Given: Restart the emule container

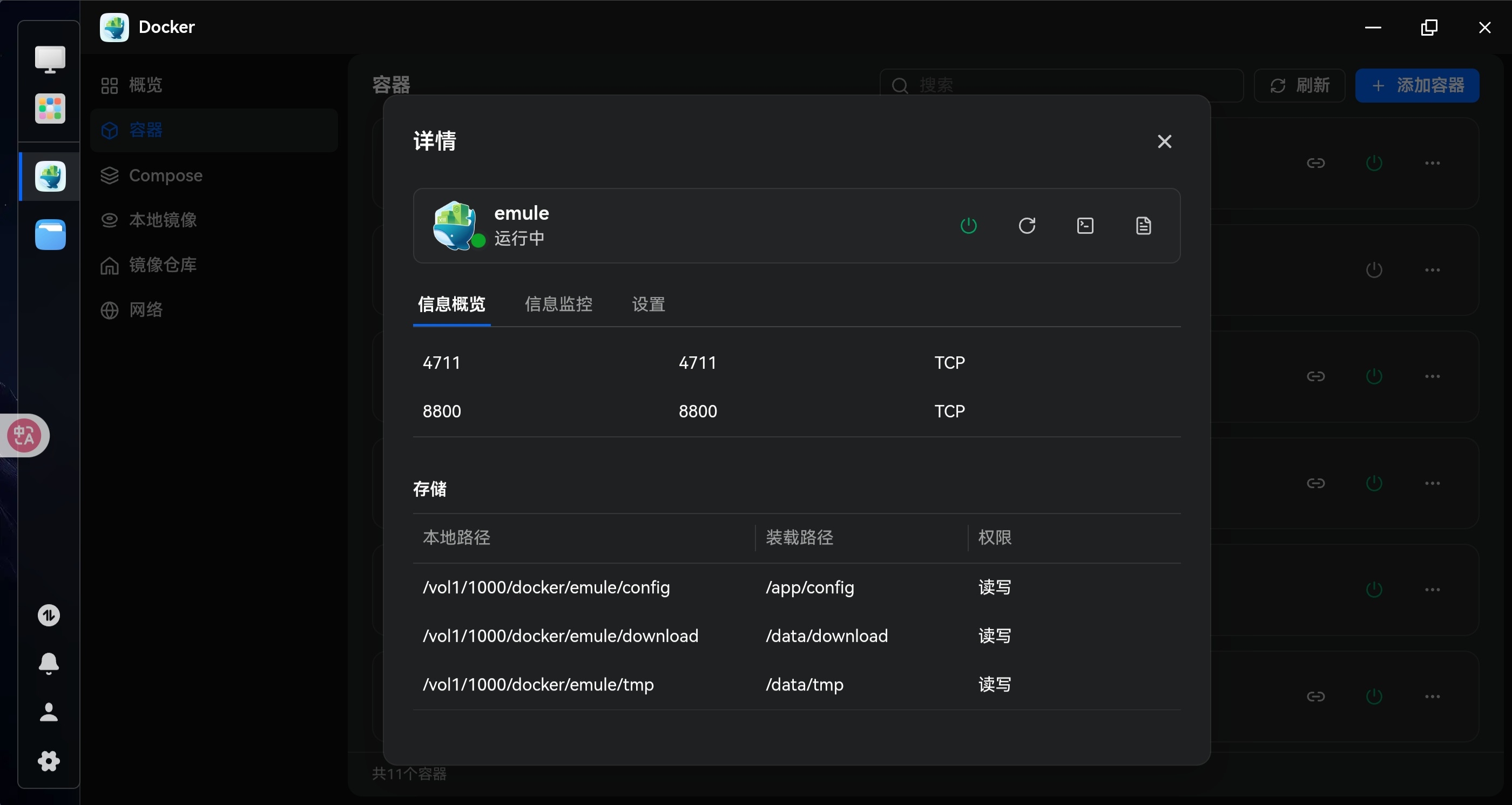Looking at the screenshot, I should pos(1027,225).
